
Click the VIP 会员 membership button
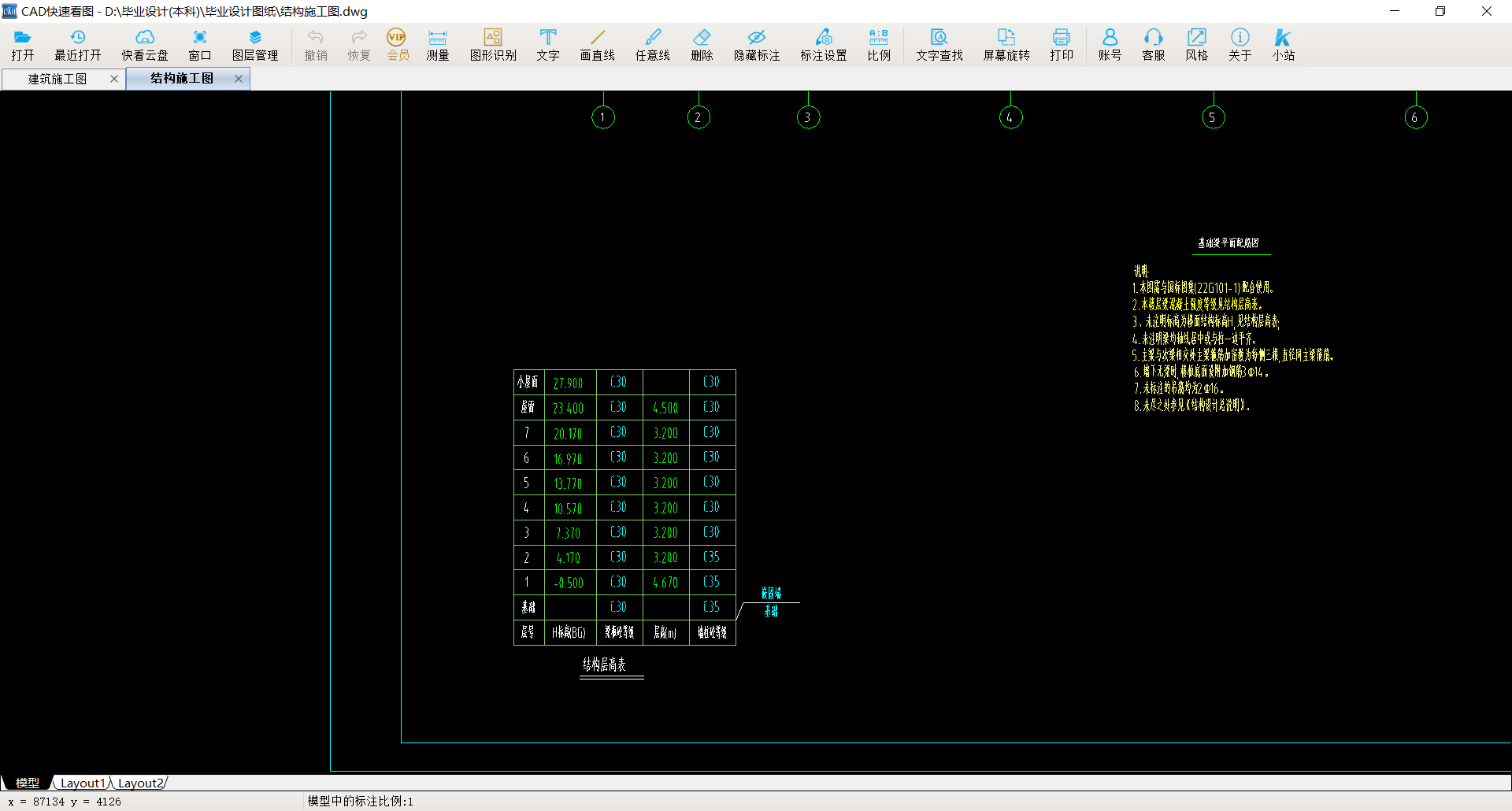(397, 44)
